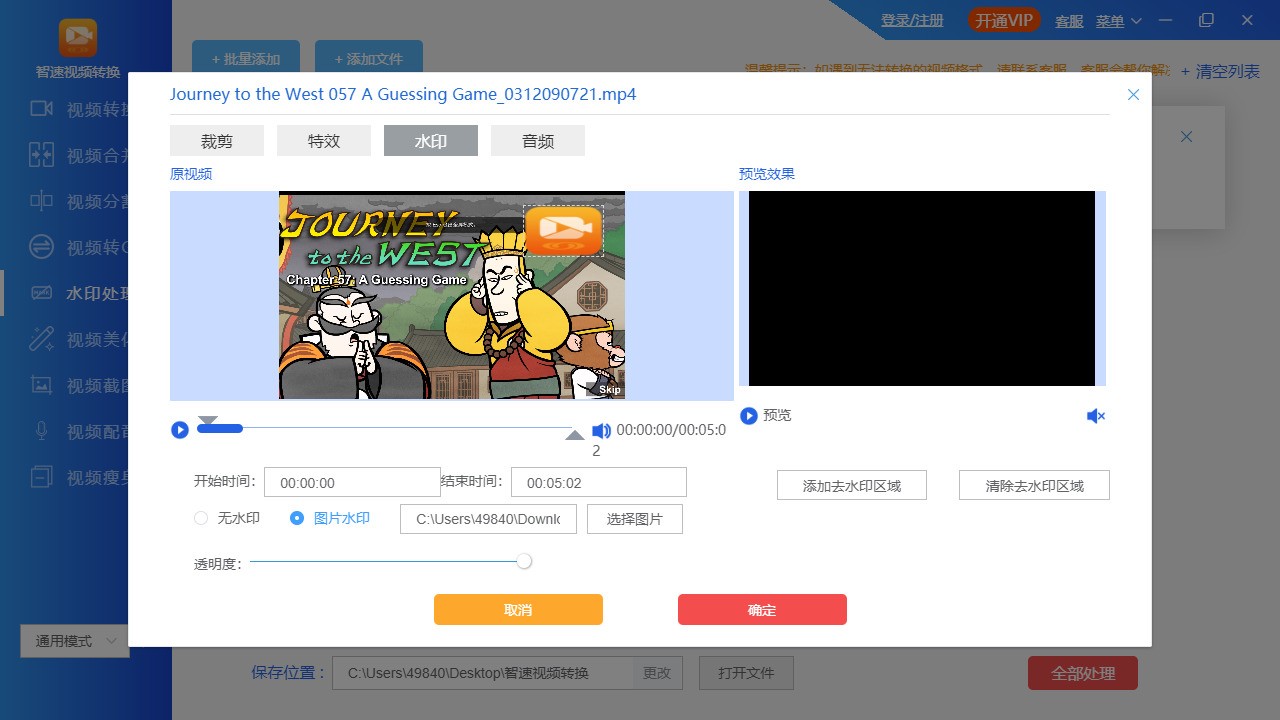
Task: Click 更改 to change save location
Action: pos(657,673)
